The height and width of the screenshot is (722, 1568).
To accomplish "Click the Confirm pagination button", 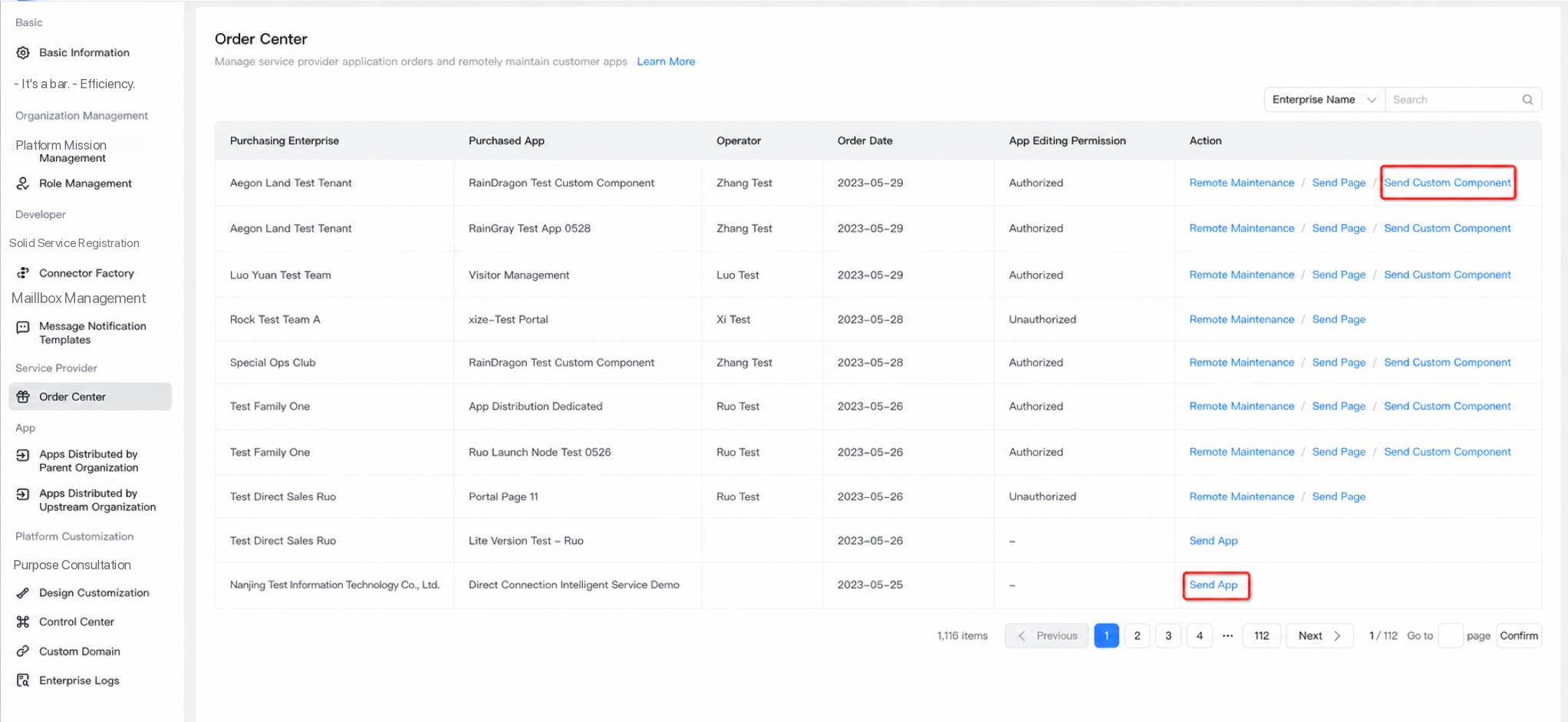I will [x=1519, y=636].
